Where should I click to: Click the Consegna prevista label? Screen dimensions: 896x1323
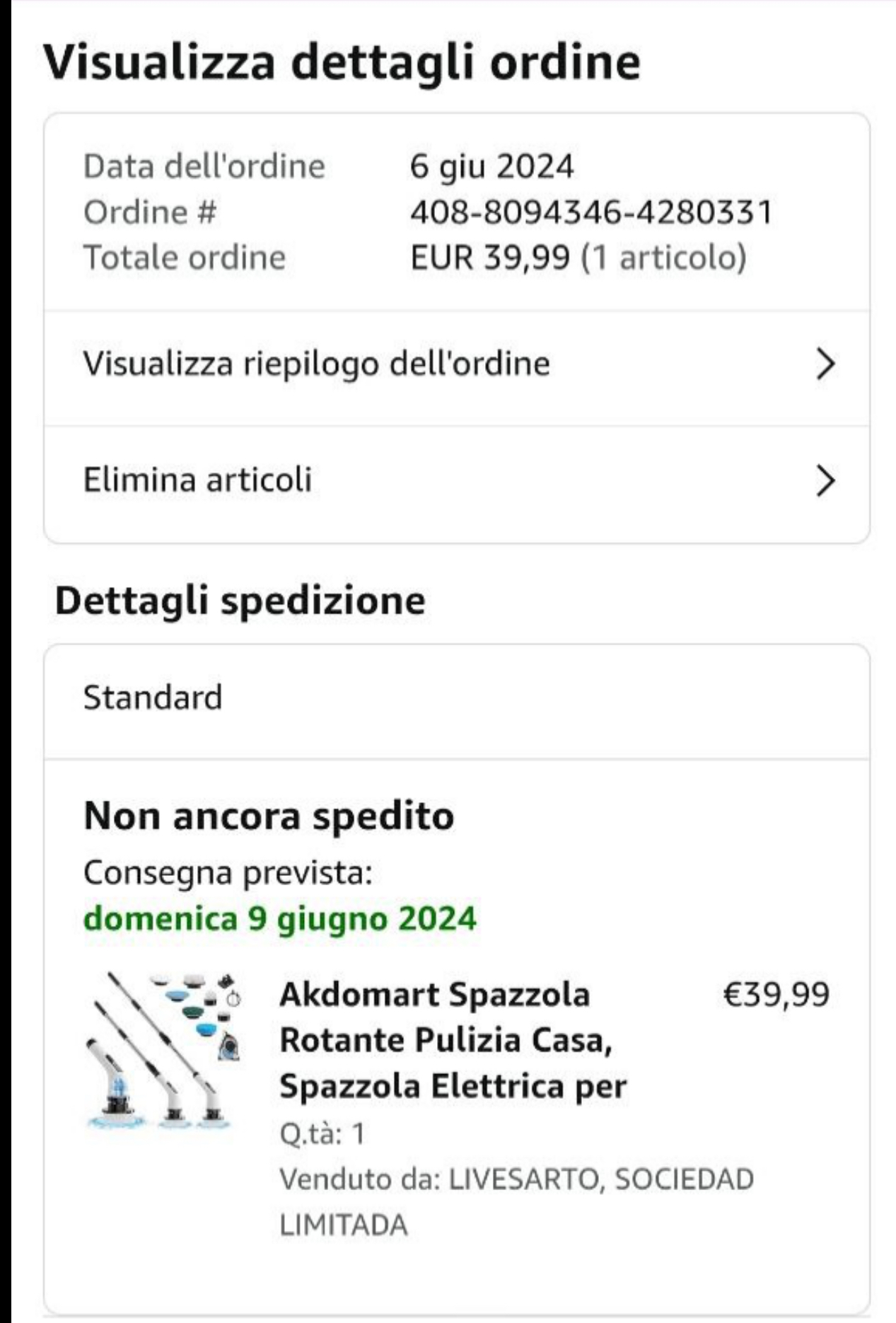228,872
